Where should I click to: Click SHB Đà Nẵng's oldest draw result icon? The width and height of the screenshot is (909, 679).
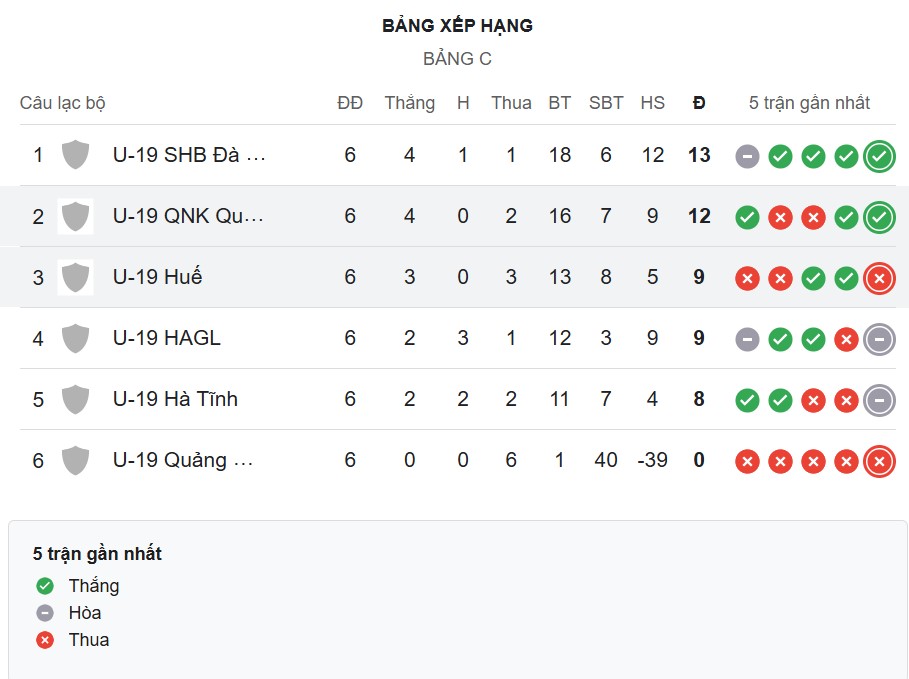tap(747, 156)
